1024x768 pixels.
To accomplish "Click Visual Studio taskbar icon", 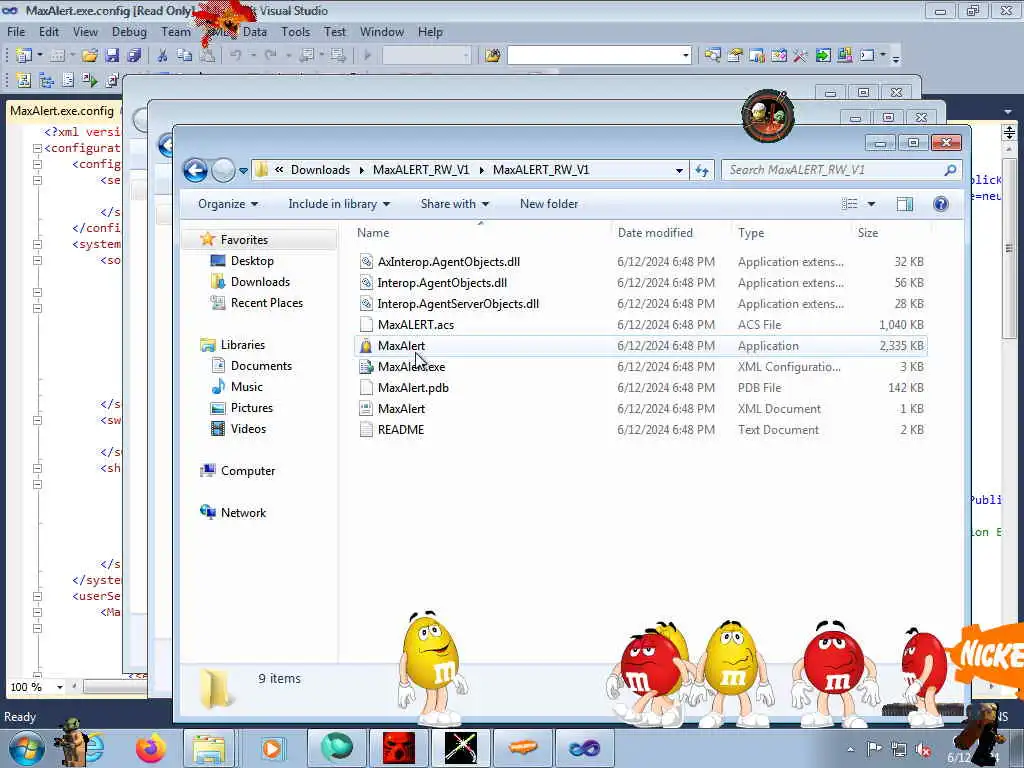I will coord(584,748).
